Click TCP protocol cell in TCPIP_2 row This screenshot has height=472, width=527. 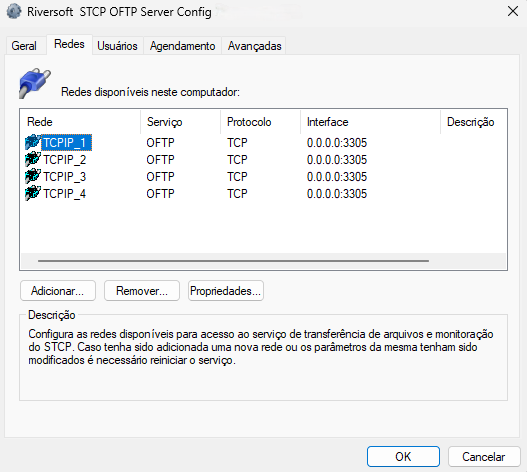point(237,160)
